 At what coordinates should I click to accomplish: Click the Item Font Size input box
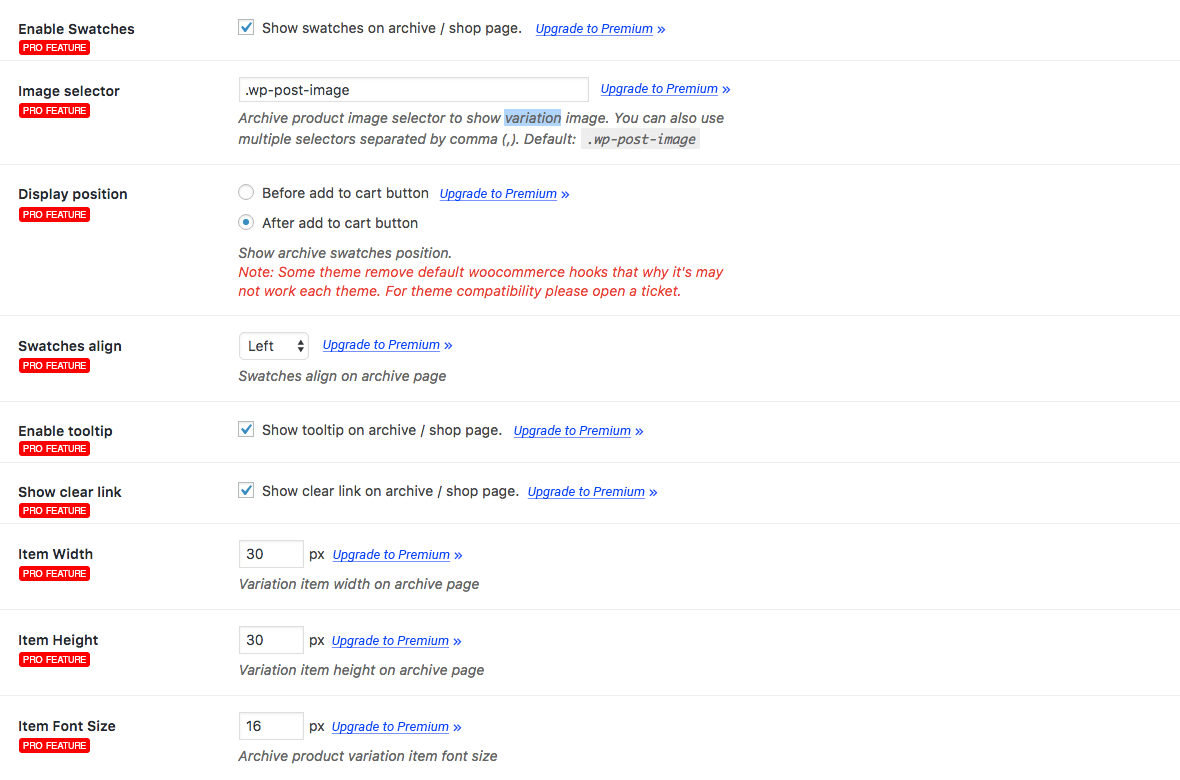point(271,726)
